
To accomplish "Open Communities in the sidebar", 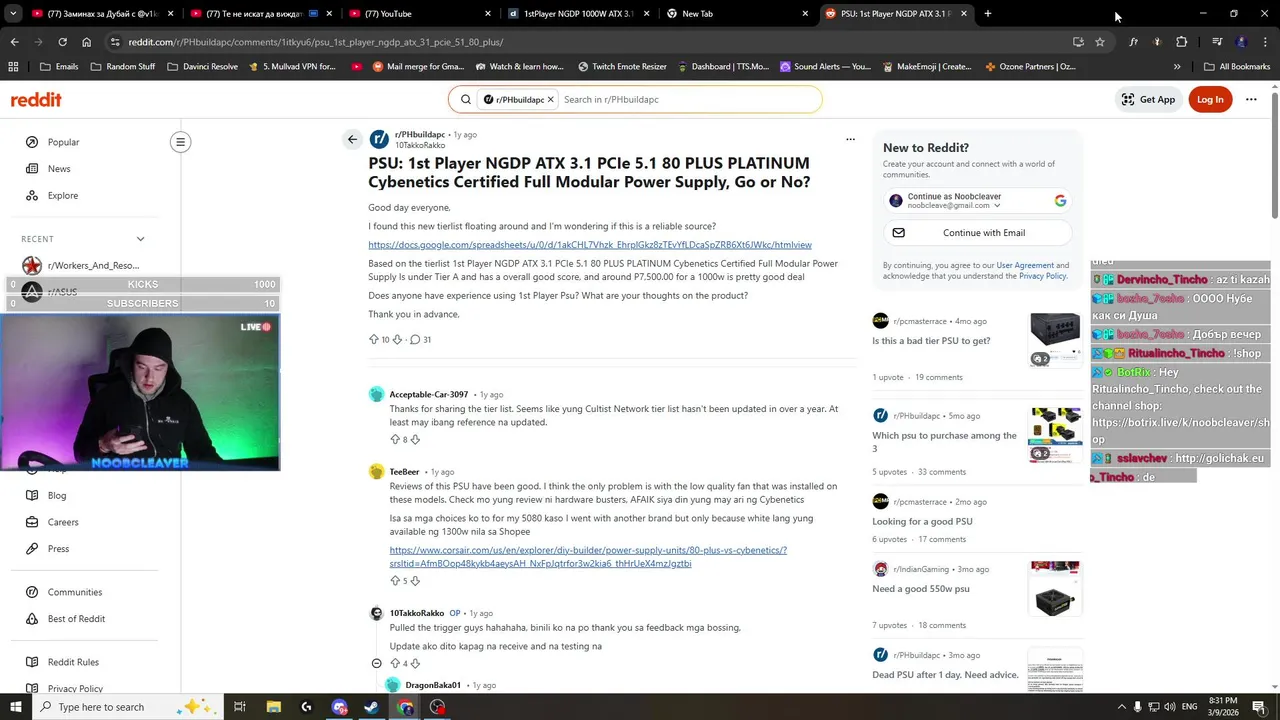I will point(75,592).
